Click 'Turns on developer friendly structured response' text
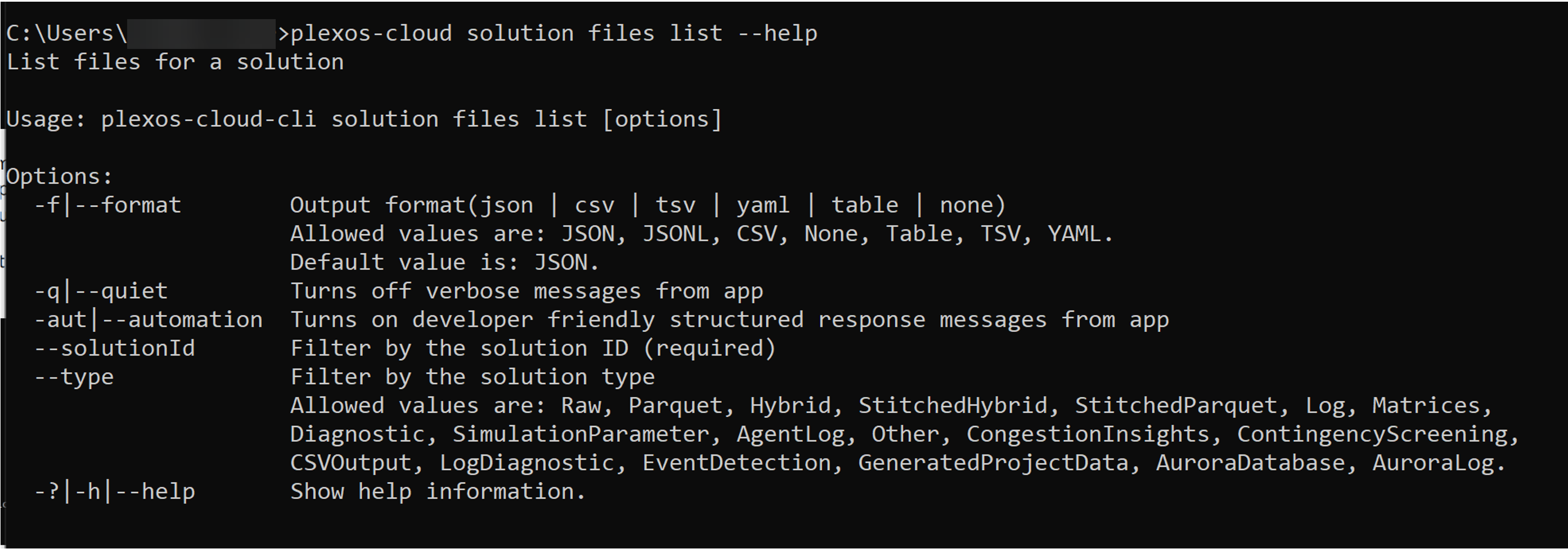The image size is (1568, 549). [x=729, y=319]
